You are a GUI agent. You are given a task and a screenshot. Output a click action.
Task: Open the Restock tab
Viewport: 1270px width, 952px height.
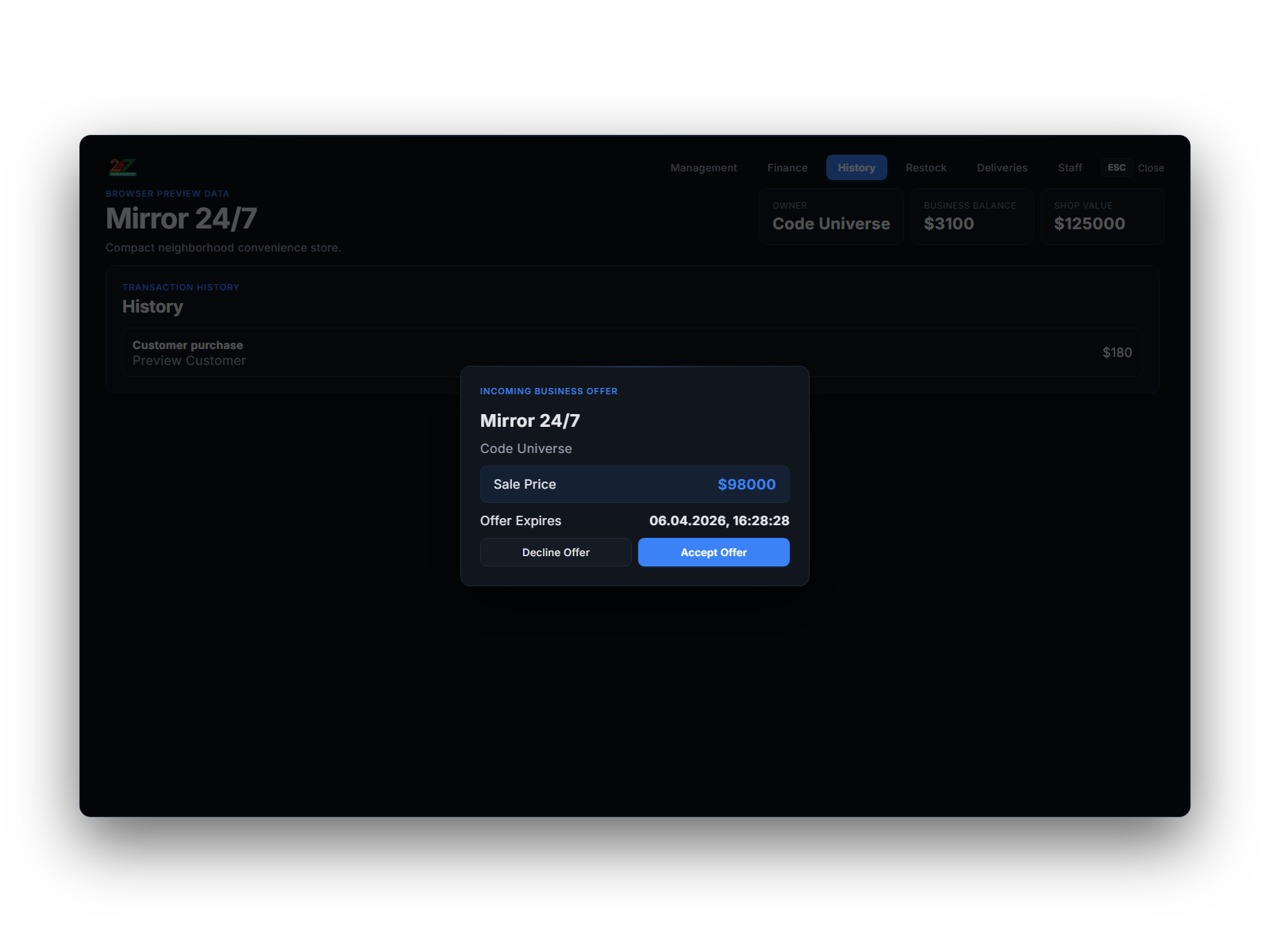point(926,167)
